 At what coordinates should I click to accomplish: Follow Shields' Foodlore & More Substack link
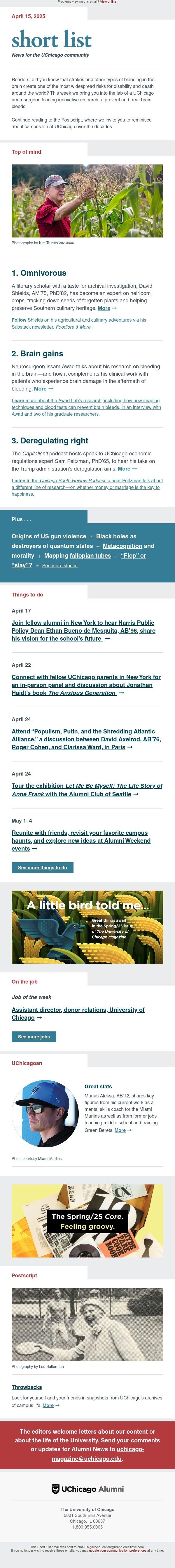[x=79, y=323]
